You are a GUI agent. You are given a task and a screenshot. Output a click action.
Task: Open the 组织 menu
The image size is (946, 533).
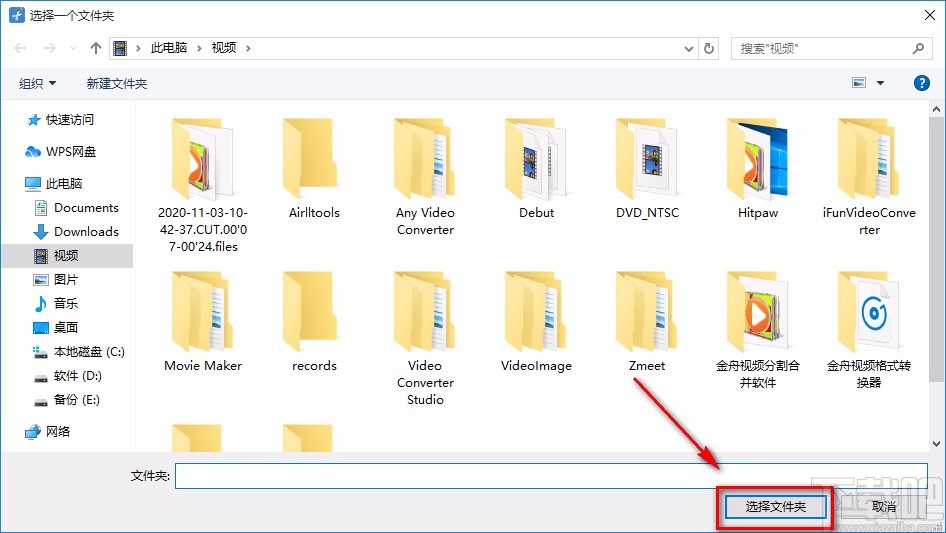click(x=37, y=83)
